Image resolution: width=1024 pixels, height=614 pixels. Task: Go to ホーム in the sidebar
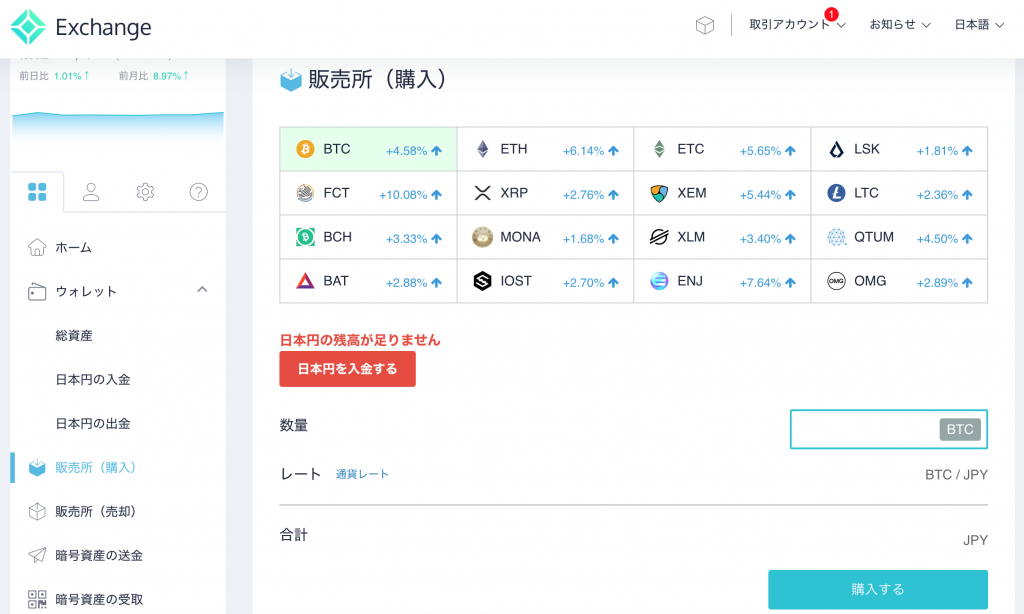coord(74,247)
